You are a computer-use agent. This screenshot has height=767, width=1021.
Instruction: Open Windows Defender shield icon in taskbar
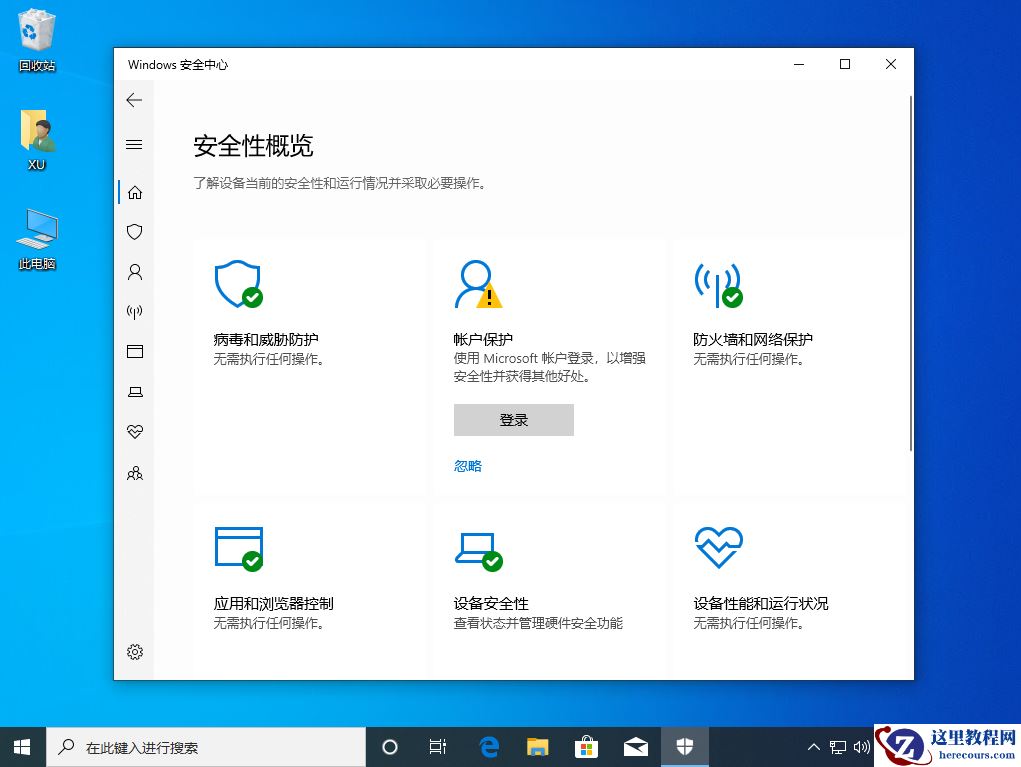pos(685,746)
